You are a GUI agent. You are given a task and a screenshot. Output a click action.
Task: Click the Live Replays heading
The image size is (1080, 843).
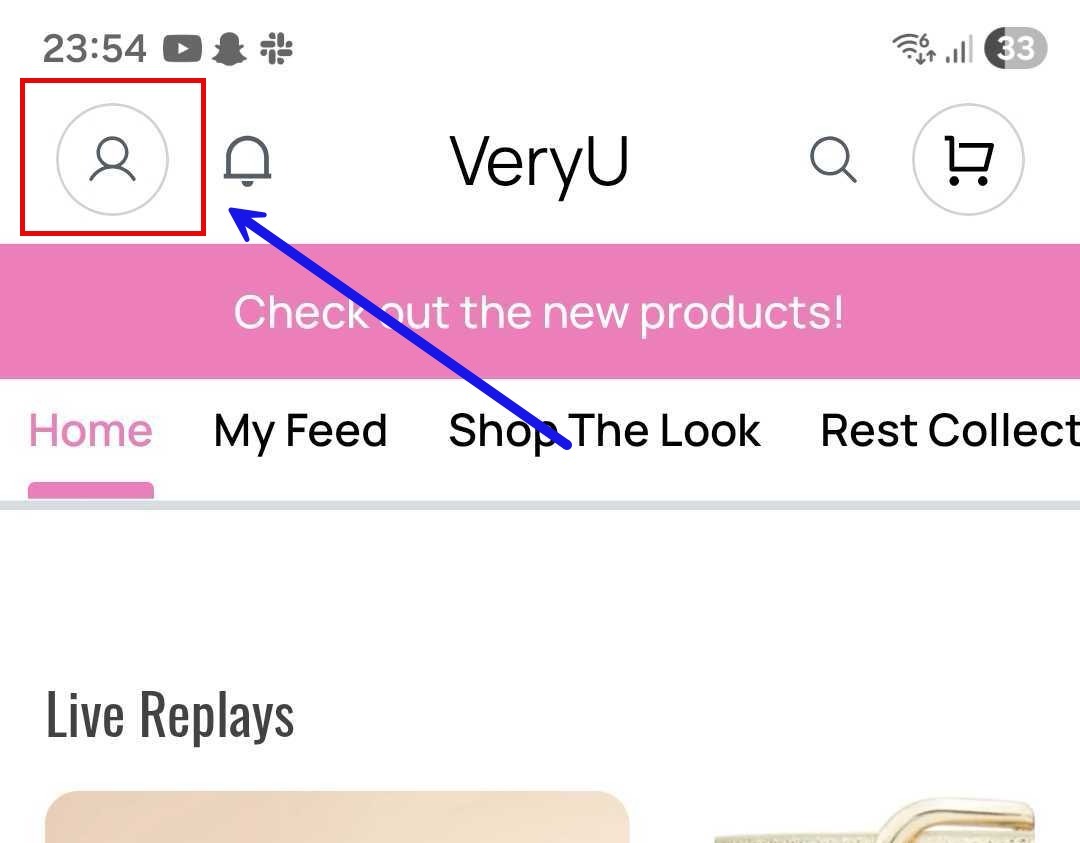169,716
